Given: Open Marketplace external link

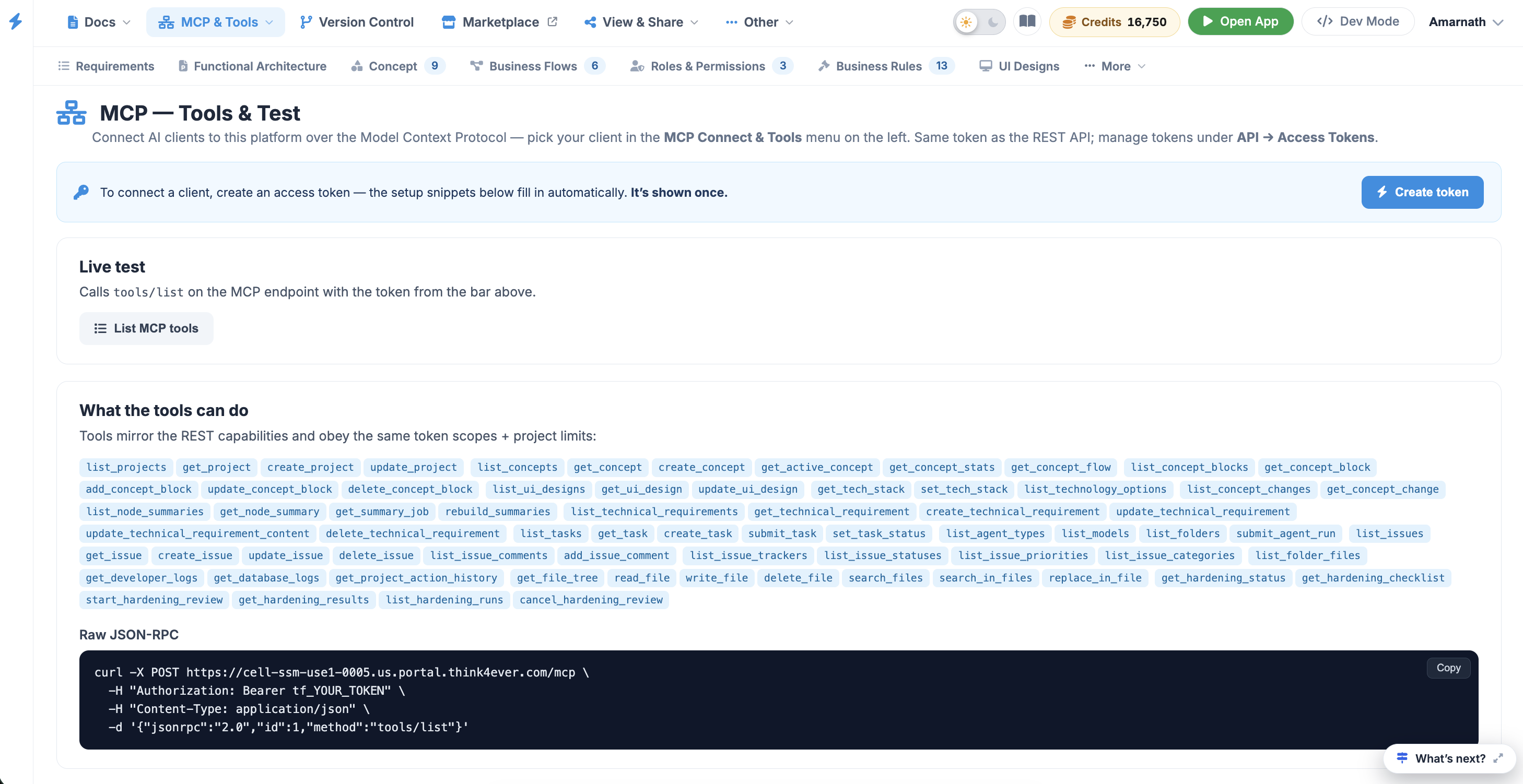Looking at the screenshot, I should tap(500, 22).
